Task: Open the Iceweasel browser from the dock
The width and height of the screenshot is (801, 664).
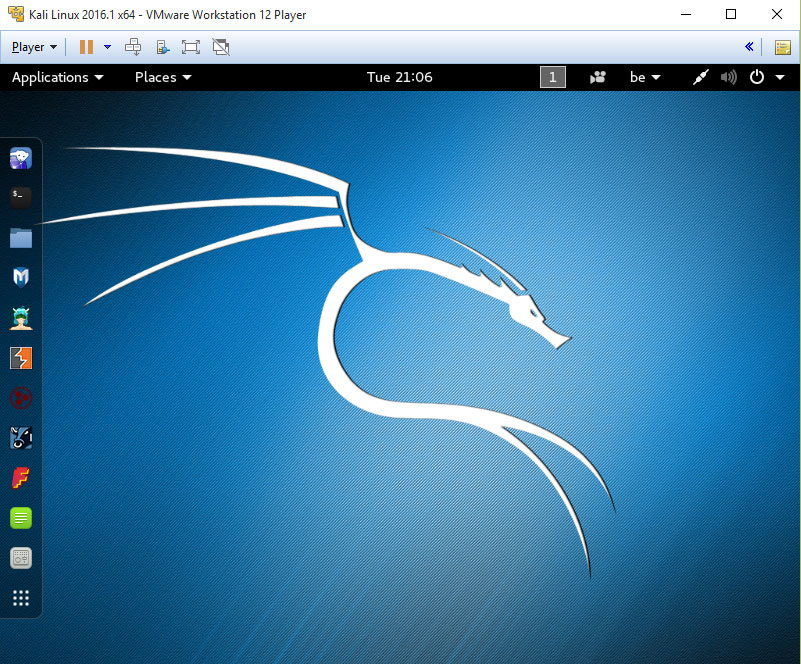Action: [21, 158]
